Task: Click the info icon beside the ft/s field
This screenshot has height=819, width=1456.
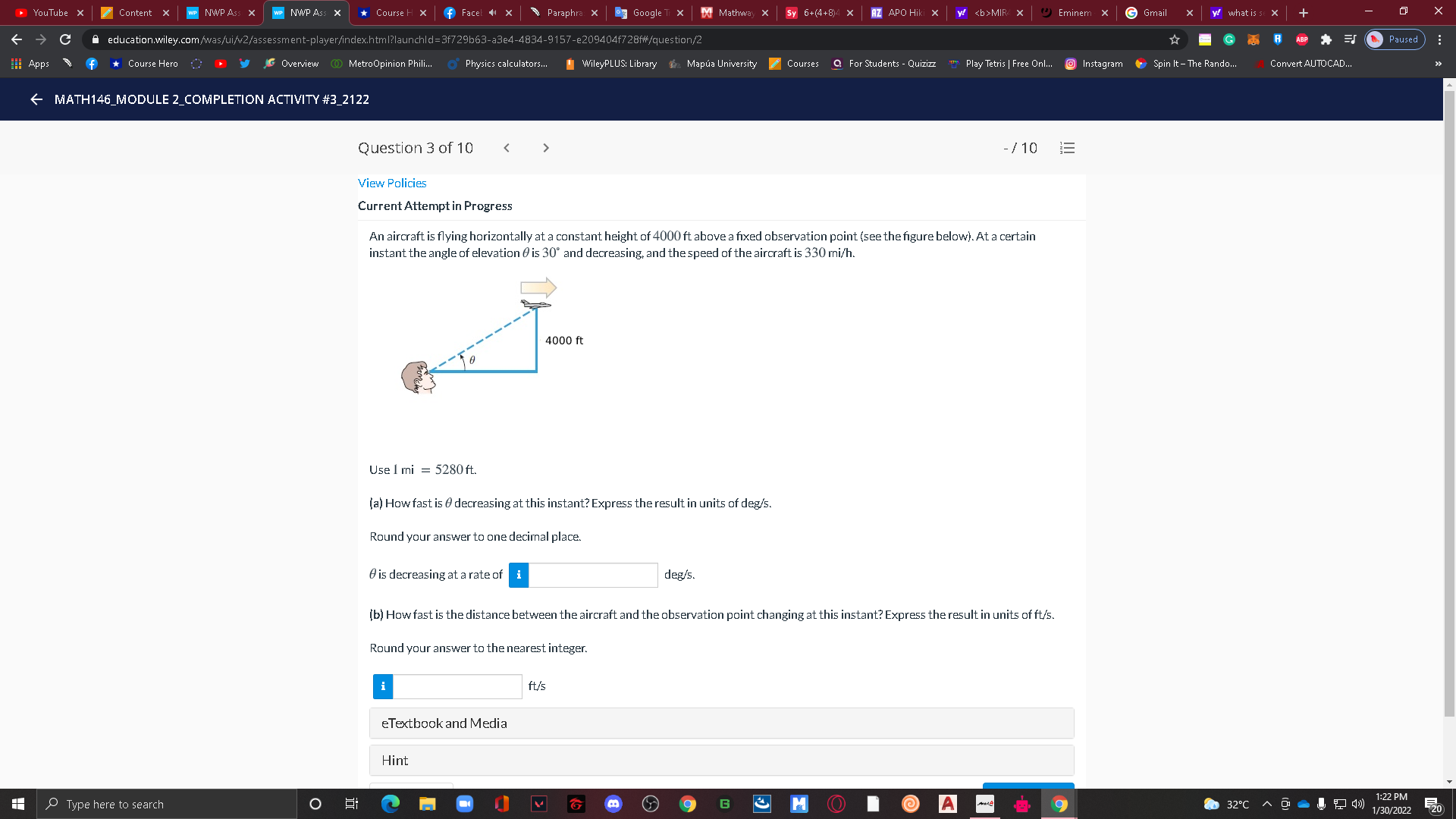Action: [x=383, y=686]
